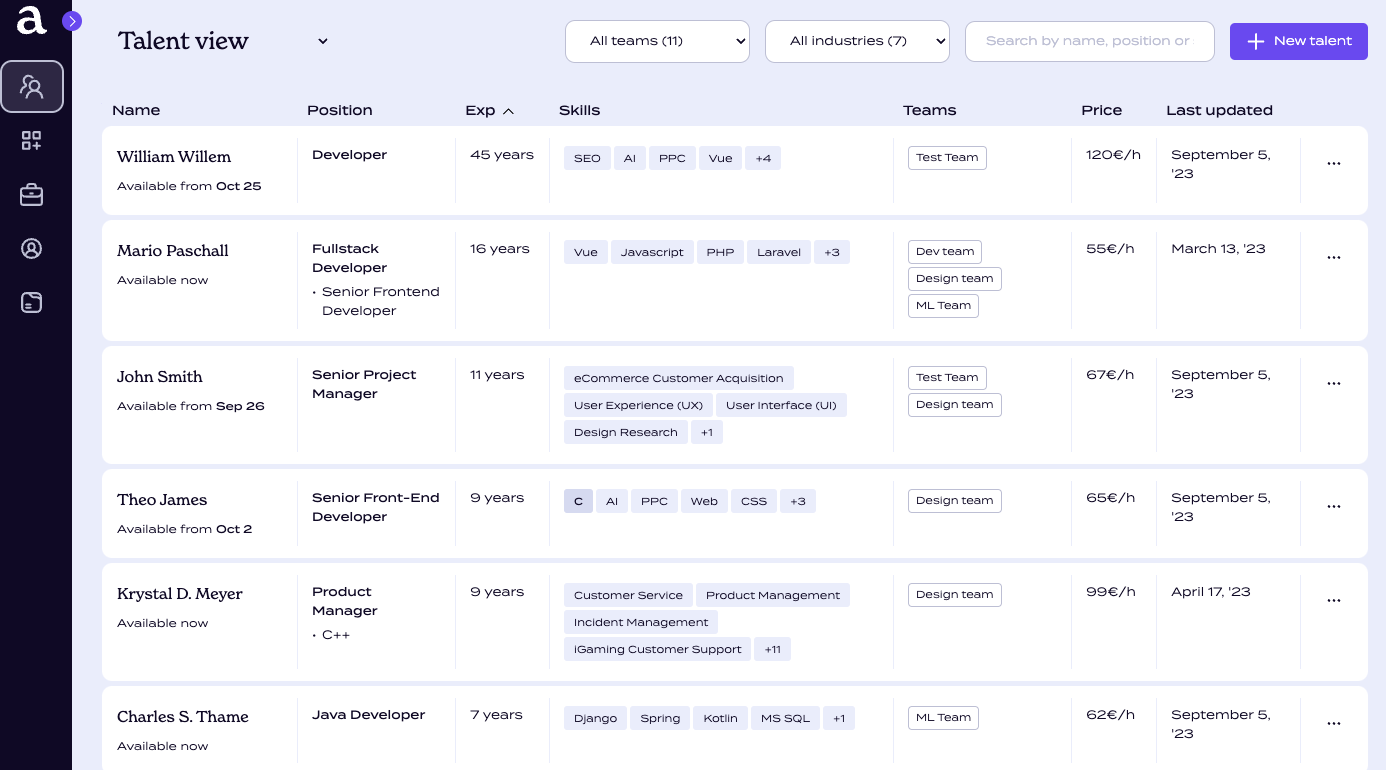Expand the +1 skills tag for John Smith

coord(707,432)
